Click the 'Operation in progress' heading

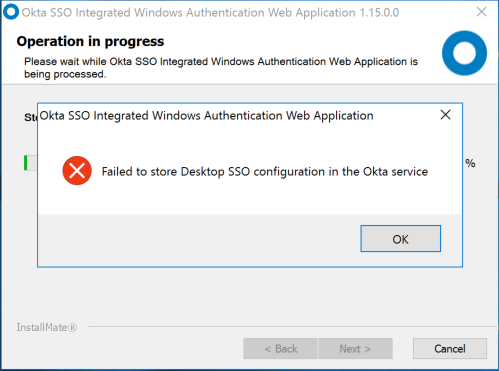(90, 41)
